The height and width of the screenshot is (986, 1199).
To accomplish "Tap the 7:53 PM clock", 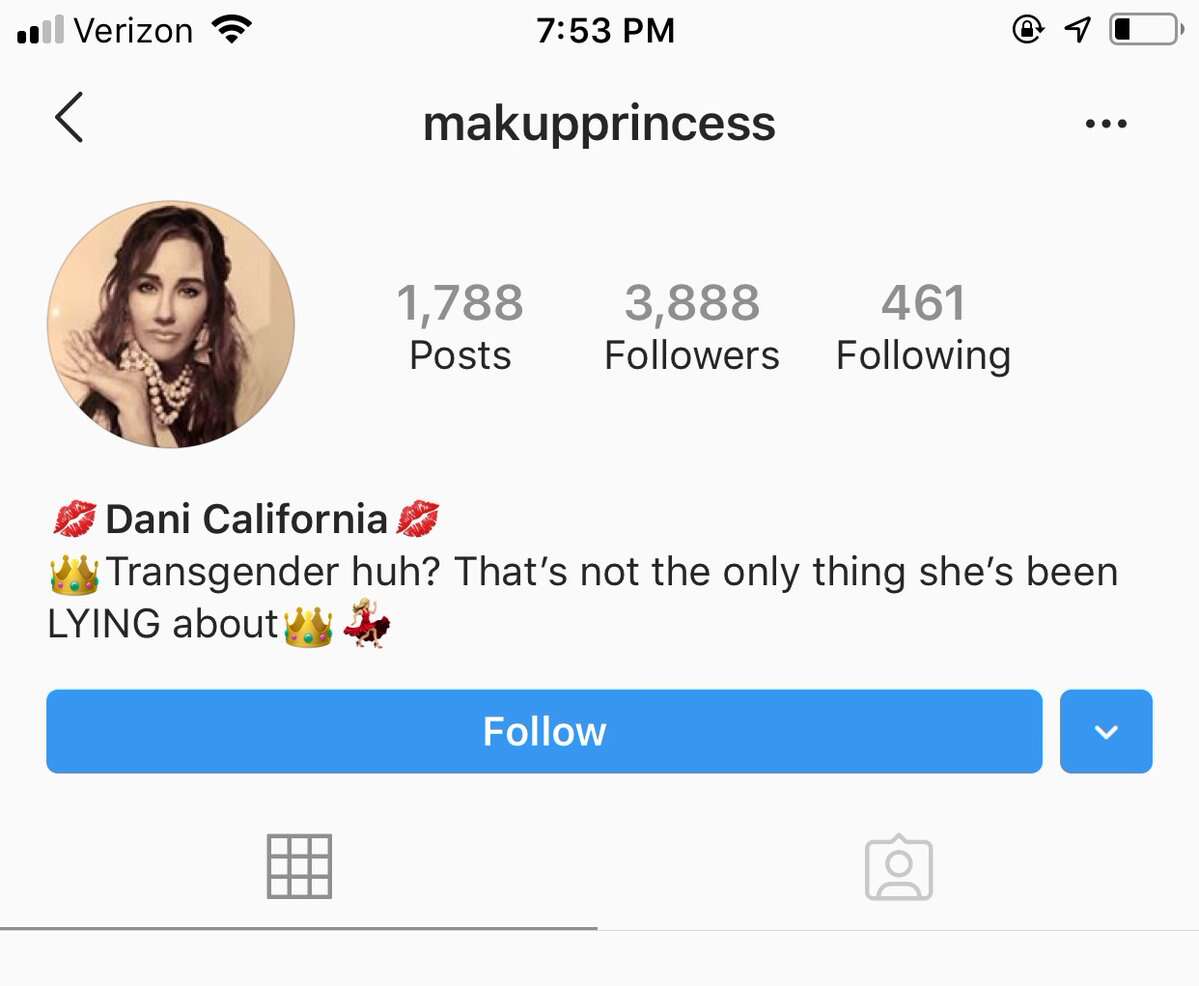I will tap(605, 31).
